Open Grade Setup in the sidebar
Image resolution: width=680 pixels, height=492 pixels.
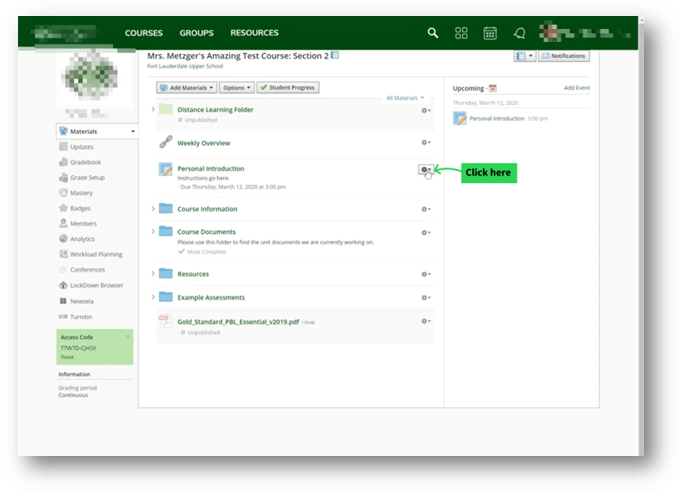tap(87, 177)
